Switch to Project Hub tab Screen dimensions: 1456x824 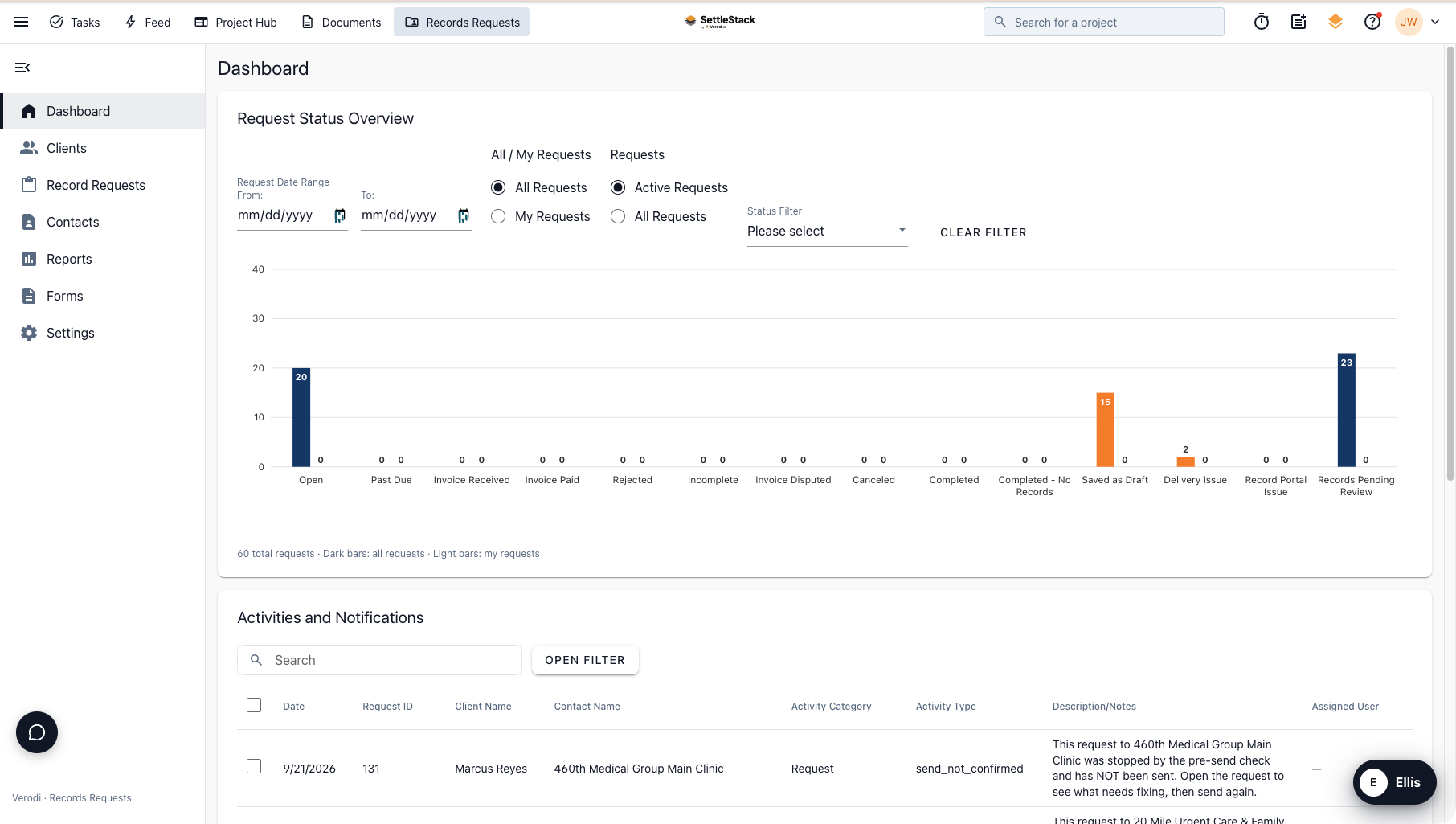(x=235, y=22)
